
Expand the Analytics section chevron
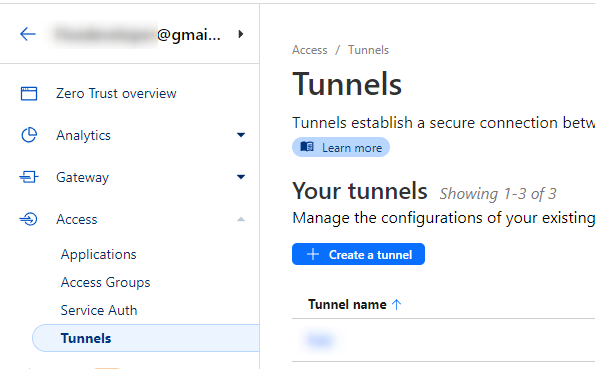(x=241, y=135)
